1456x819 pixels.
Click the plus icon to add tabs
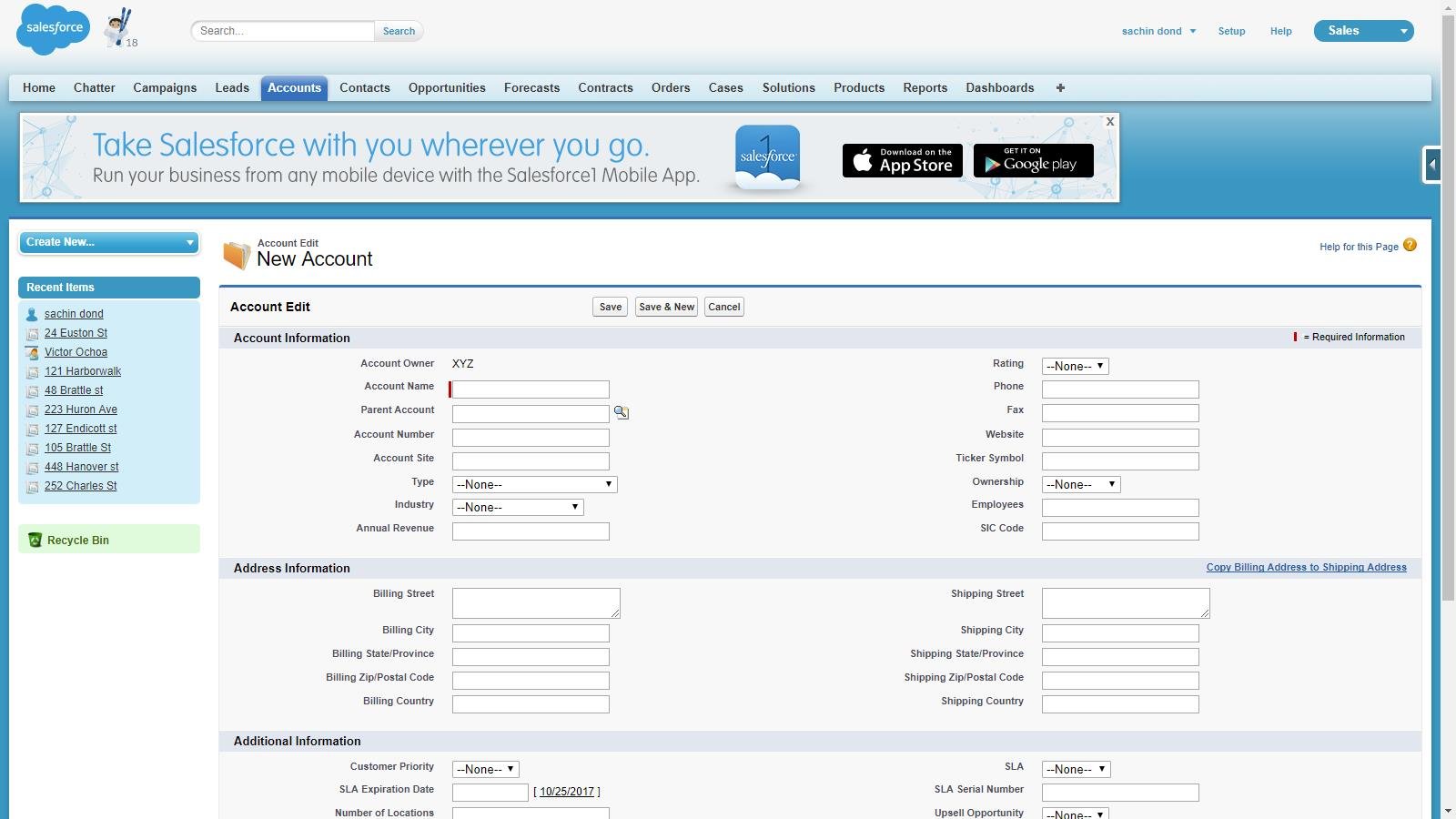pyautogui.click(x=1060, y=87)
